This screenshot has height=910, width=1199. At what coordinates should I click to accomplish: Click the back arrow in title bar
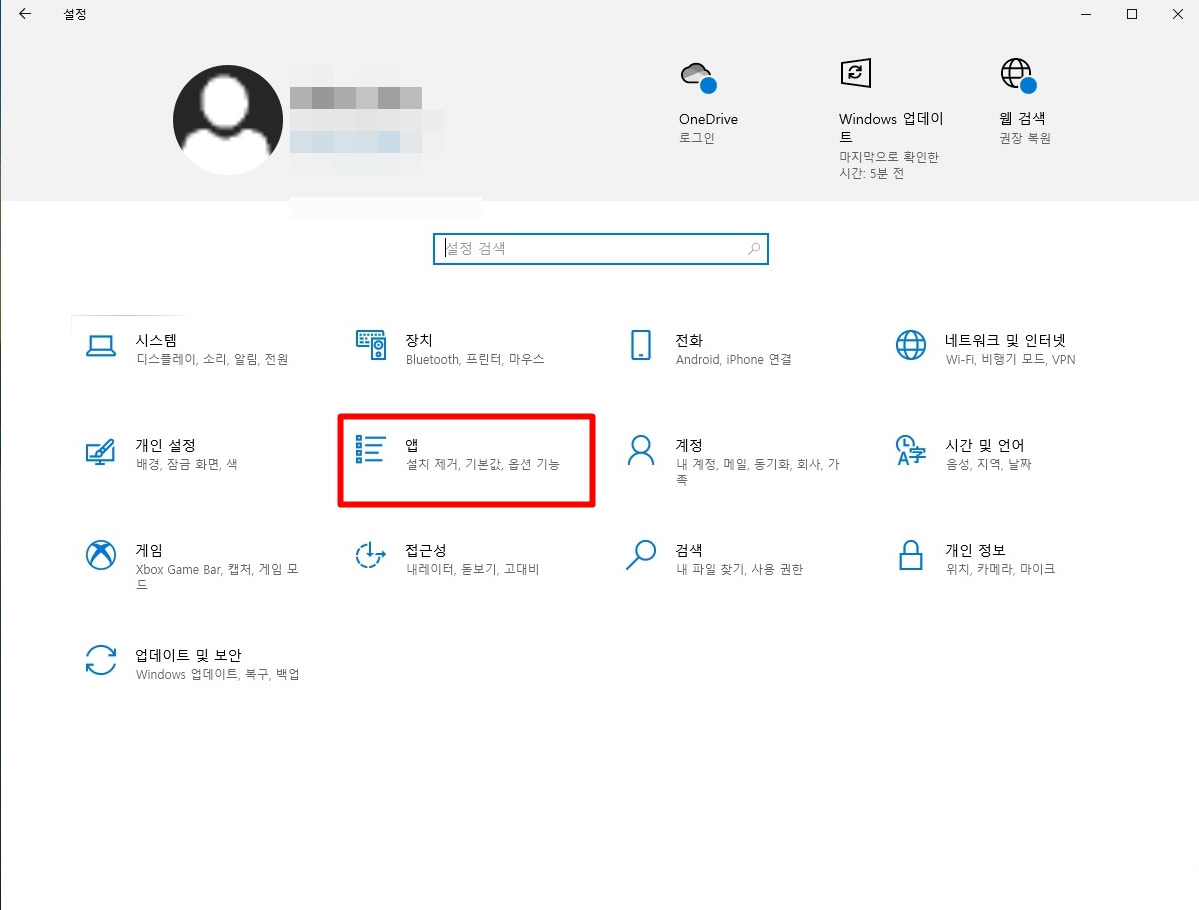[24, 14]
